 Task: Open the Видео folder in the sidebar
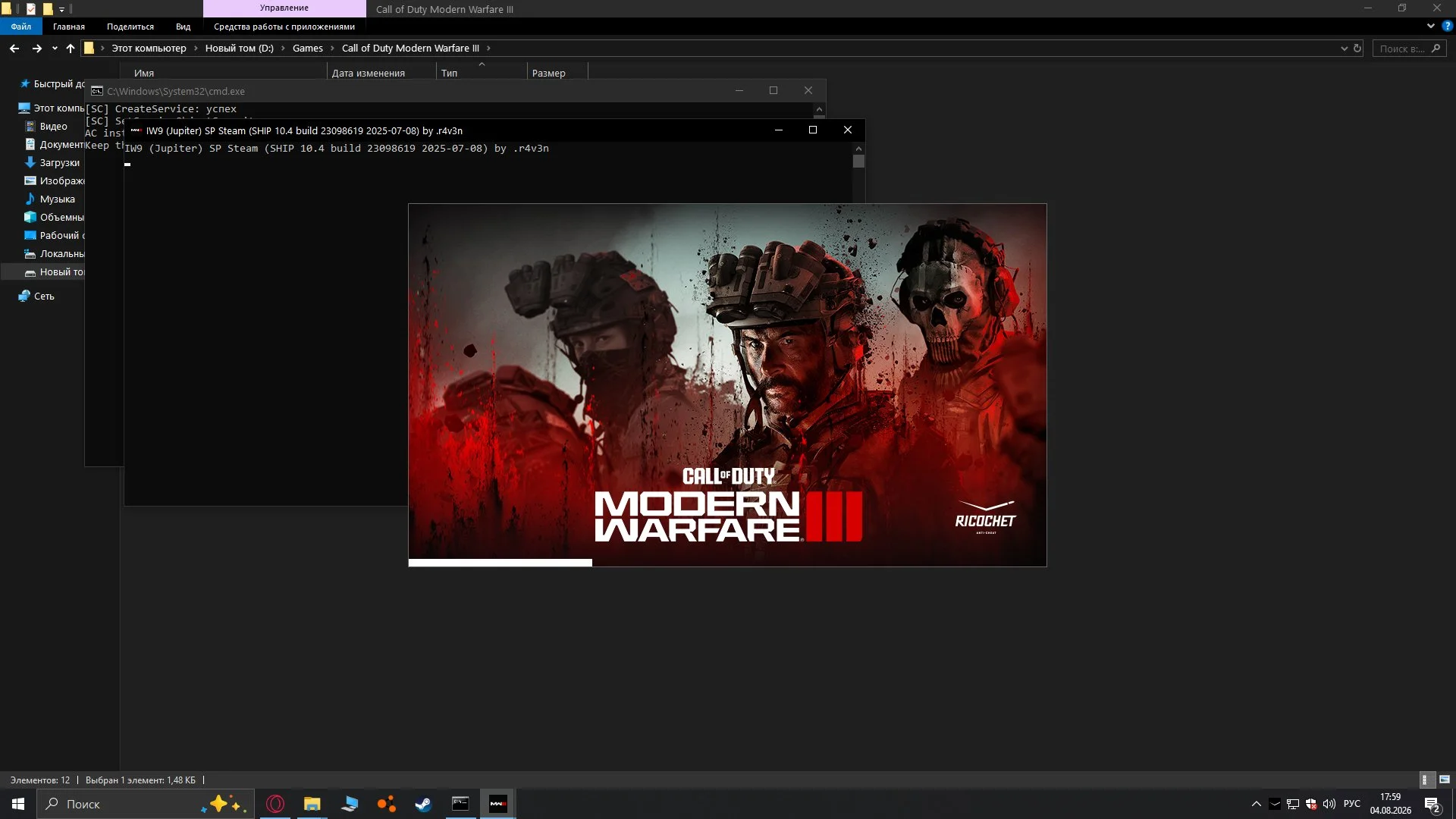[x=46, y=126]
